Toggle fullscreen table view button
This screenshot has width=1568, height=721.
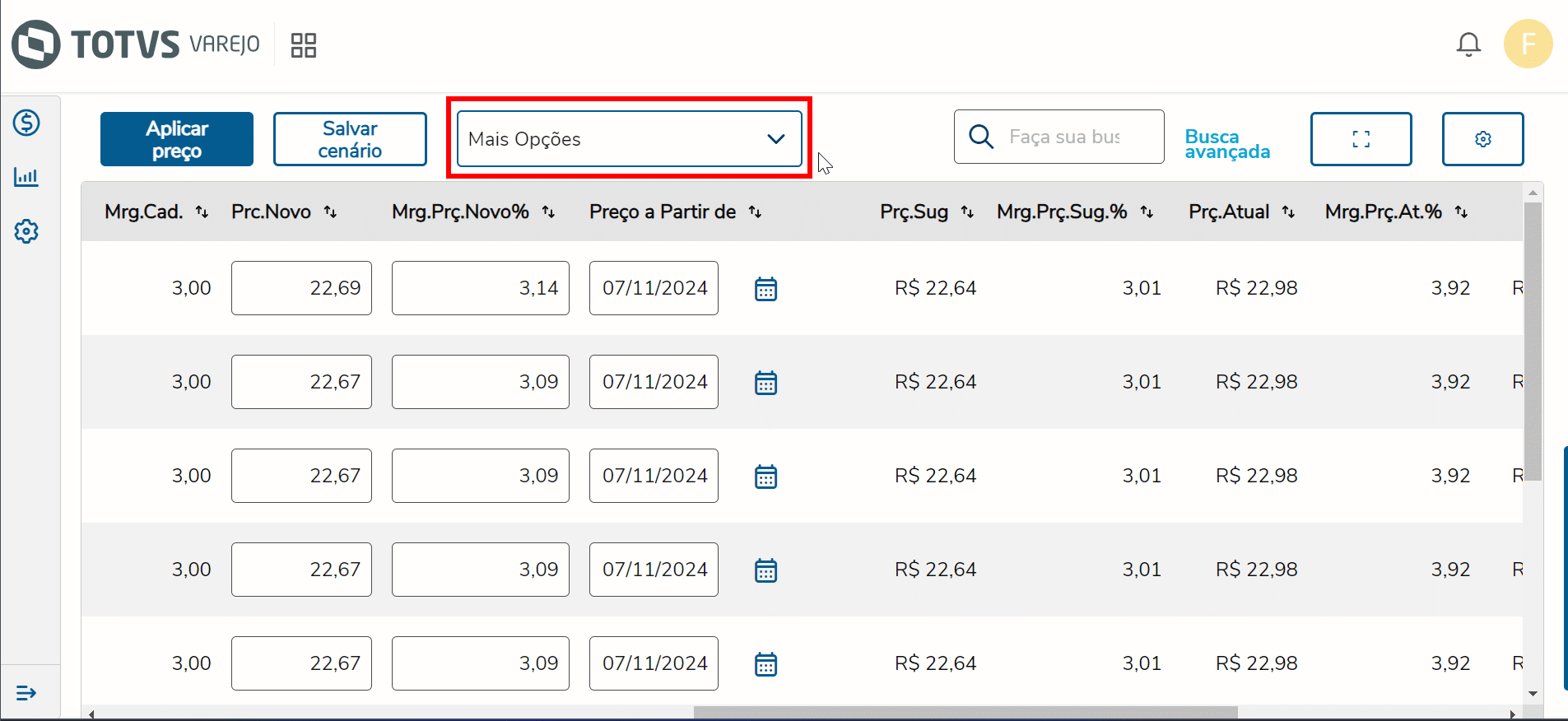tap(1361, 139)
